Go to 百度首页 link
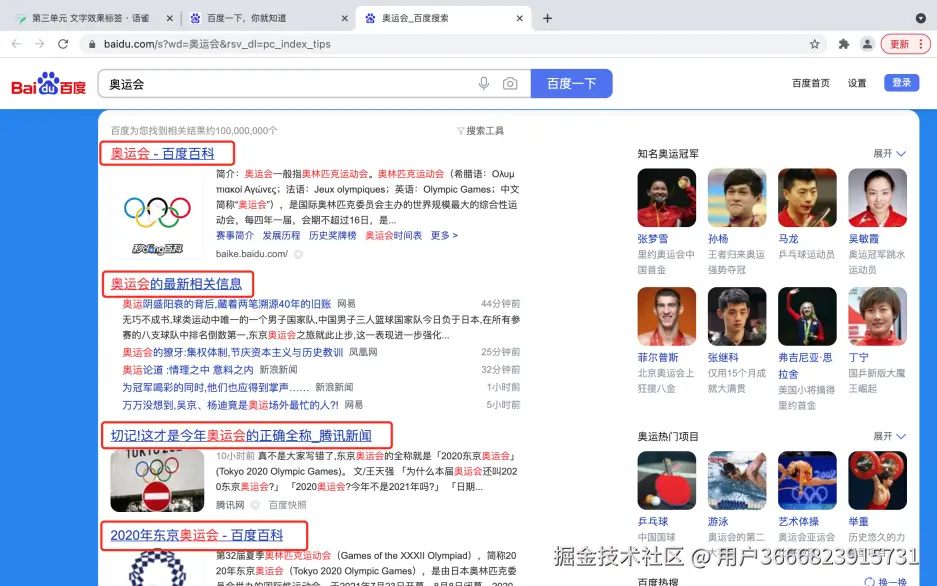Screen dimensions: 937x586 click(x=810, y=83)
